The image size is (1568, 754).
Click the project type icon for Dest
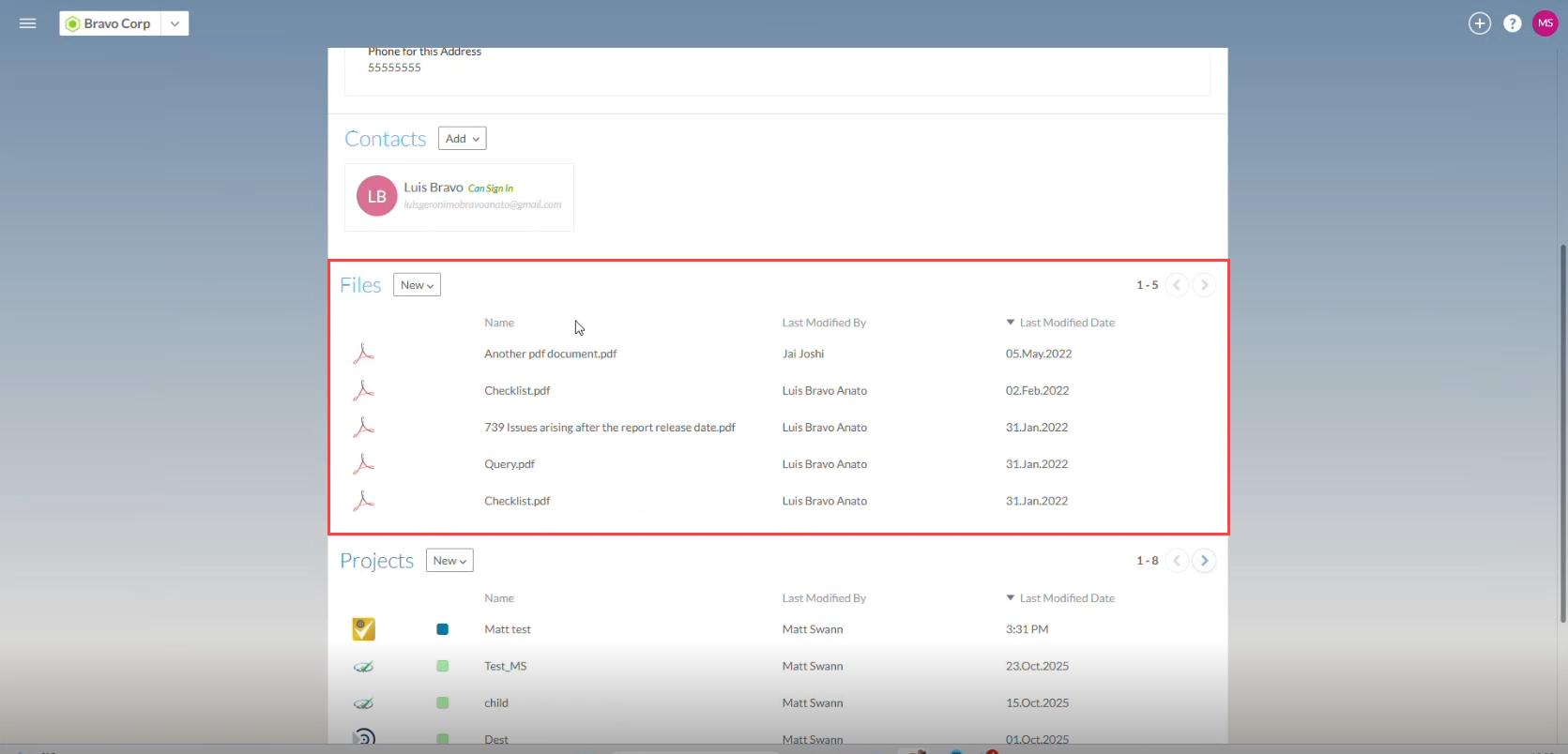pyautogui.click(x=364, y=737)
